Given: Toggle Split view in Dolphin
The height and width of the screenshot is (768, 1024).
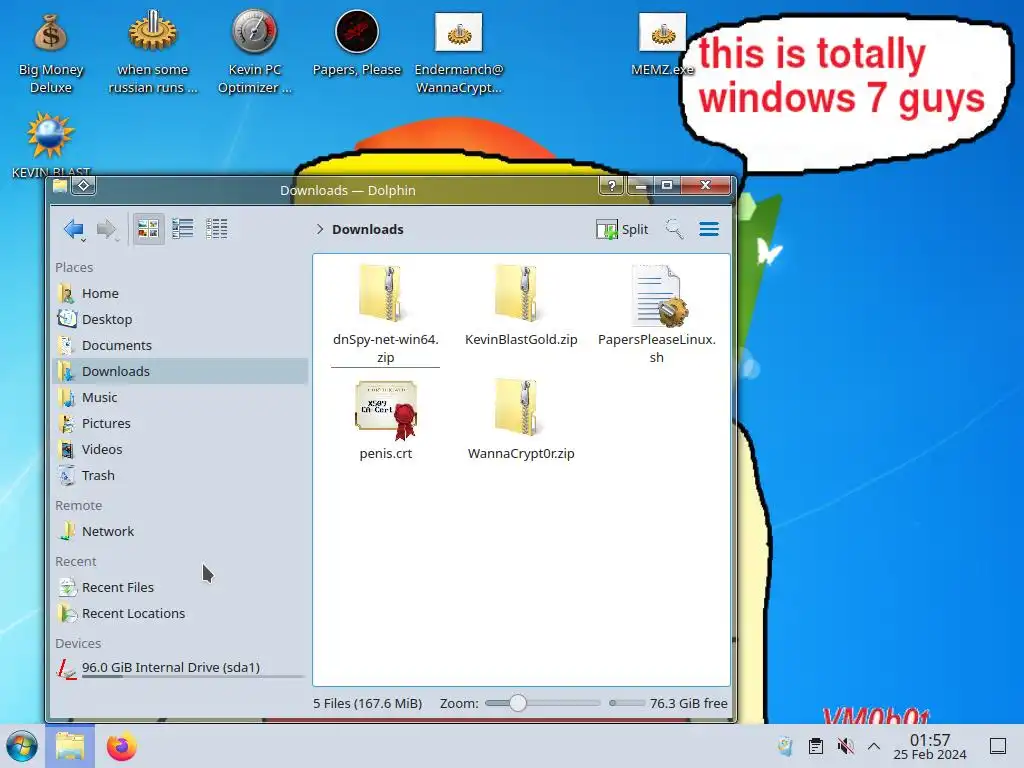Looking at the screenshot, I should coord(622,229).
